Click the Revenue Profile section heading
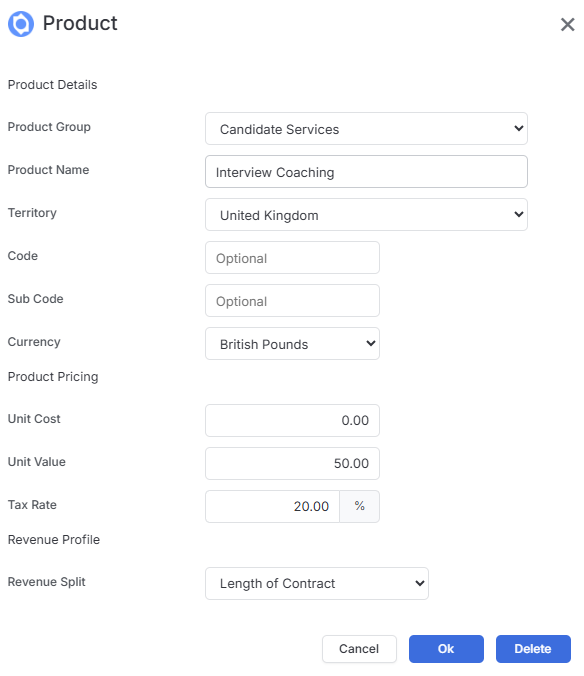The height and width of the screenshot is (676, 584). pyautogui.click(x=54, y=539)
